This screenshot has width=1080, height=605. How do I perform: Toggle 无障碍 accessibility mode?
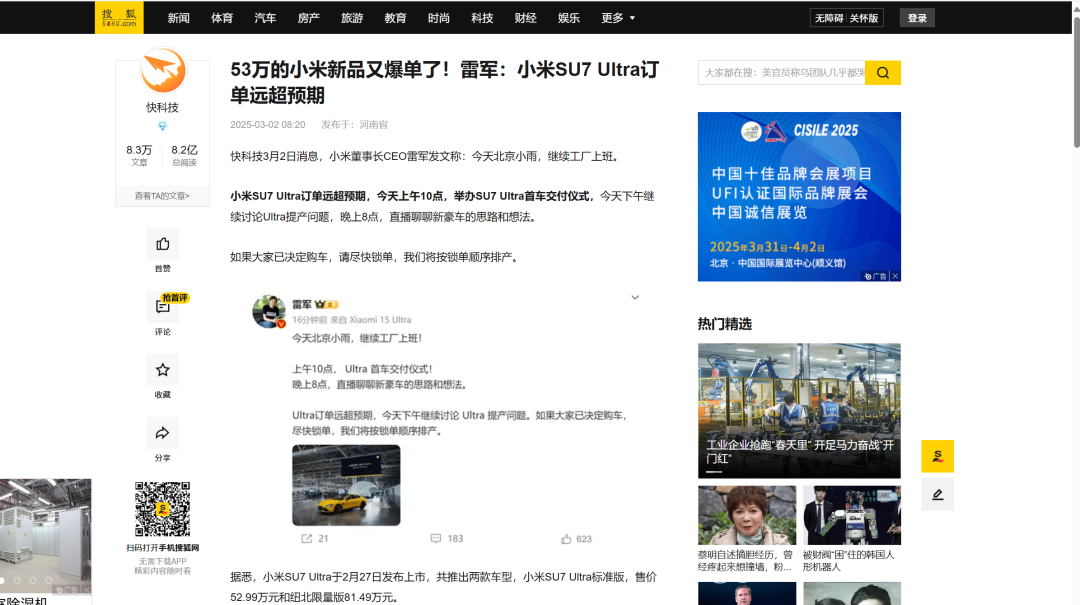829,18
